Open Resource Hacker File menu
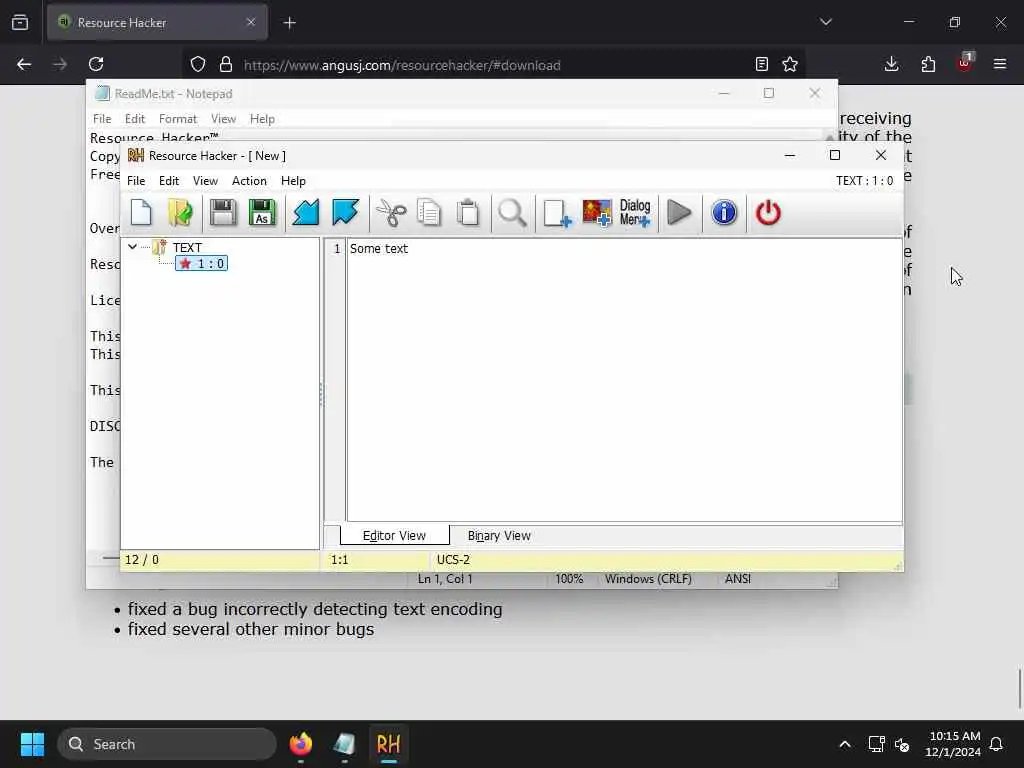Viewport: 1024px width, 768px height. tap(136, 181)
